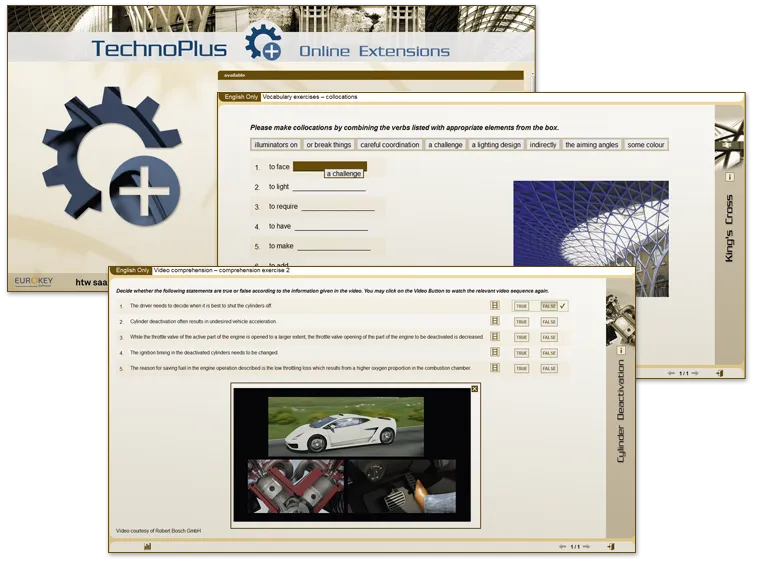The height and width of the screenshot is (566, 758).
Task: Click the white sports car video frame
Action: click(346, 427)
